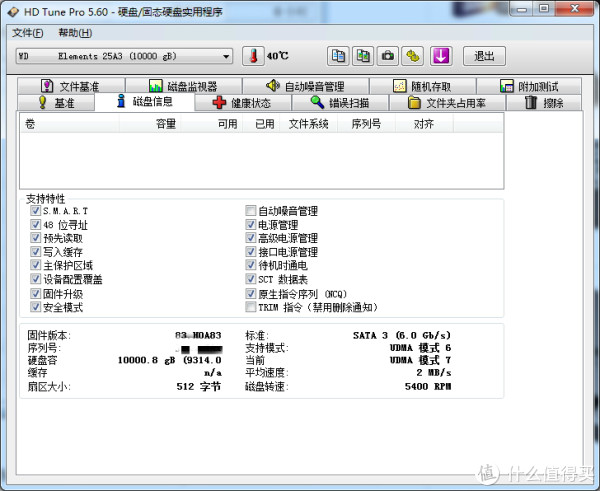Viewport: 600px width, 491px height.
Task: Toggle the 写入缓存 checkbox
Action: click(36, 251)
